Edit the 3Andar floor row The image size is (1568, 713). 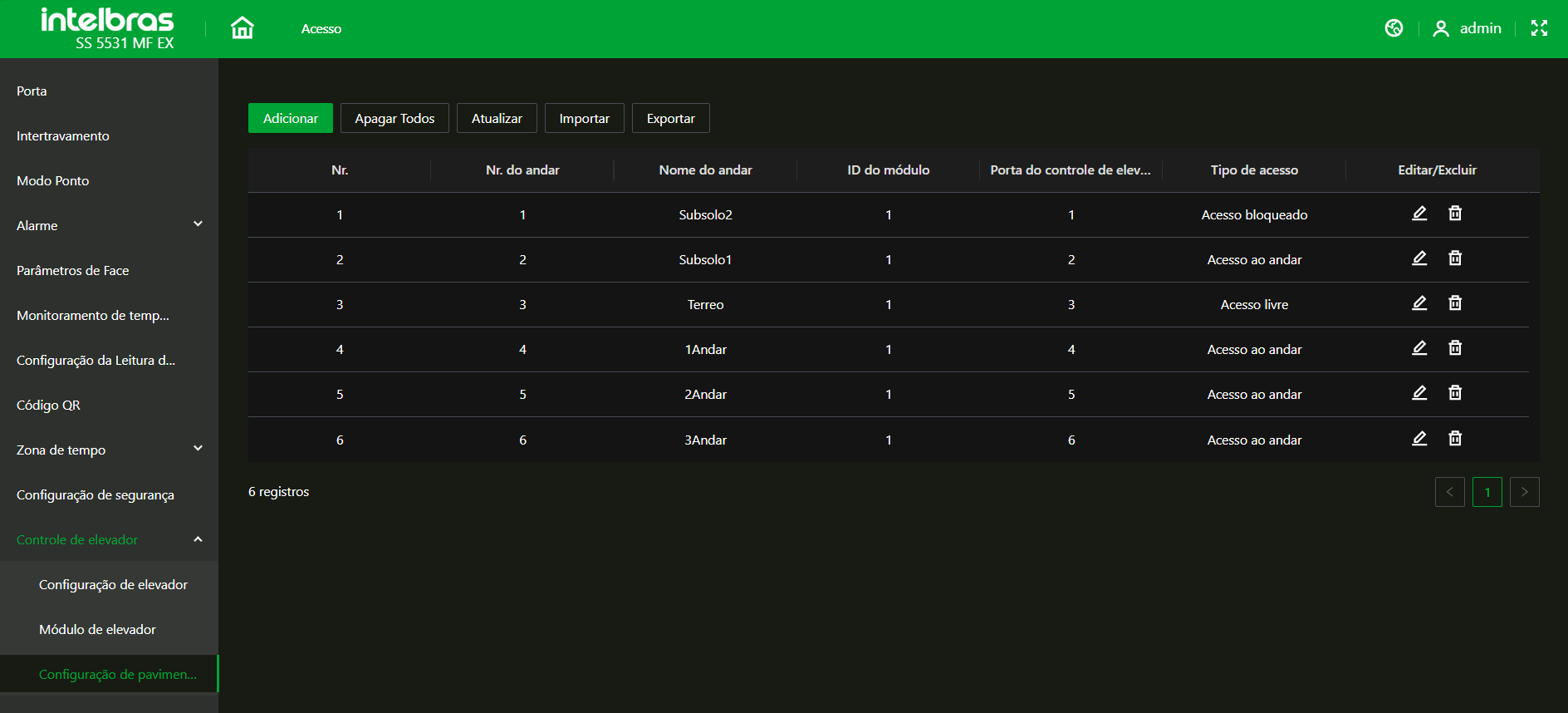coord(1419,439)
